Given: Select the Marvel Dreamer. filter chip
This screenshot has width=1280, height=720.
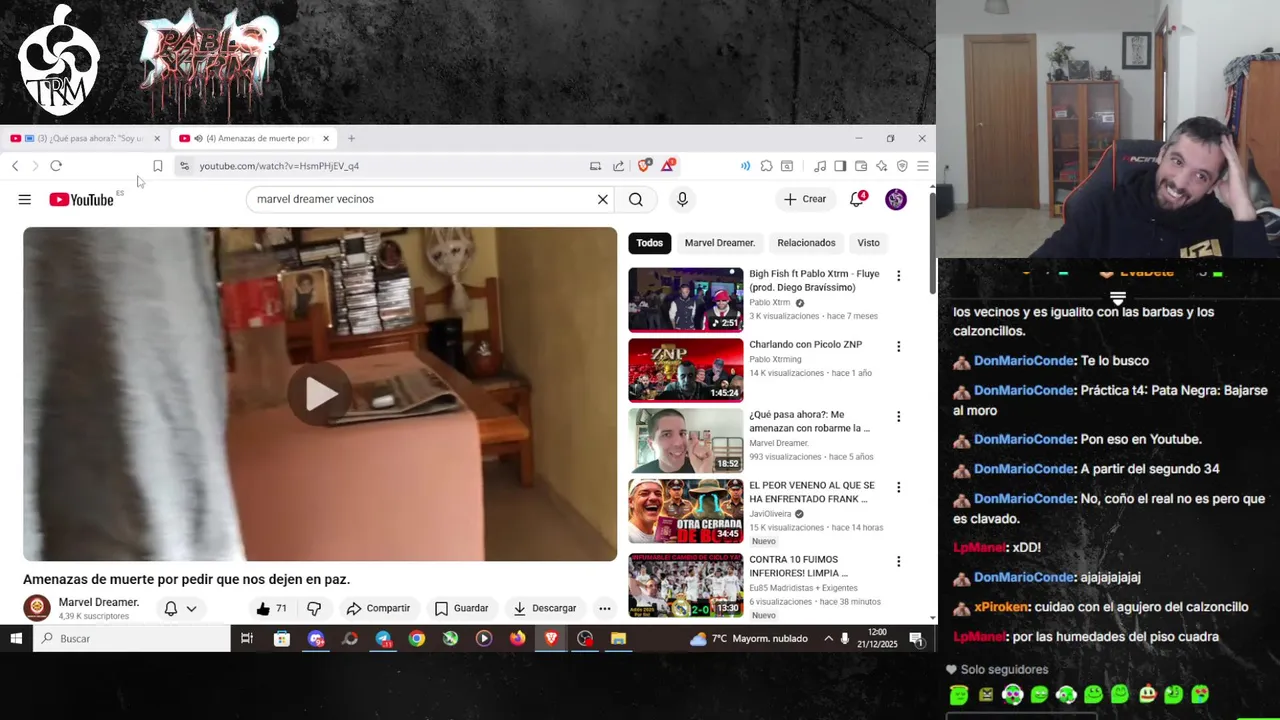Looking at the screenshot, I should click(720, 243).
